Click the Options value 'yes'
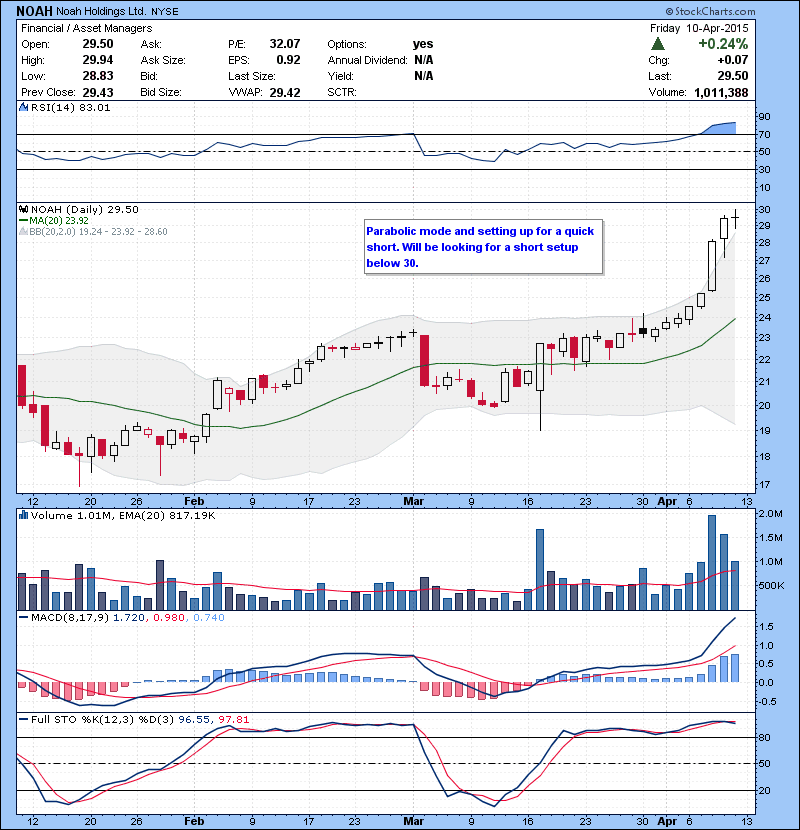 click(423, 44)
